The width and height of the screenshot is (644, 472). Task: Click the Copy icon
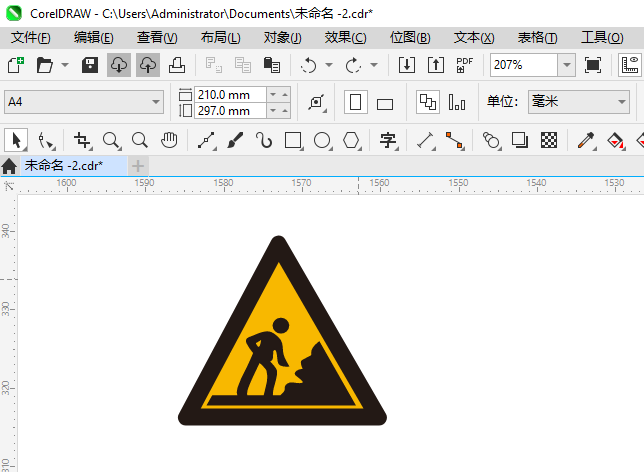(x=243, y=65)
